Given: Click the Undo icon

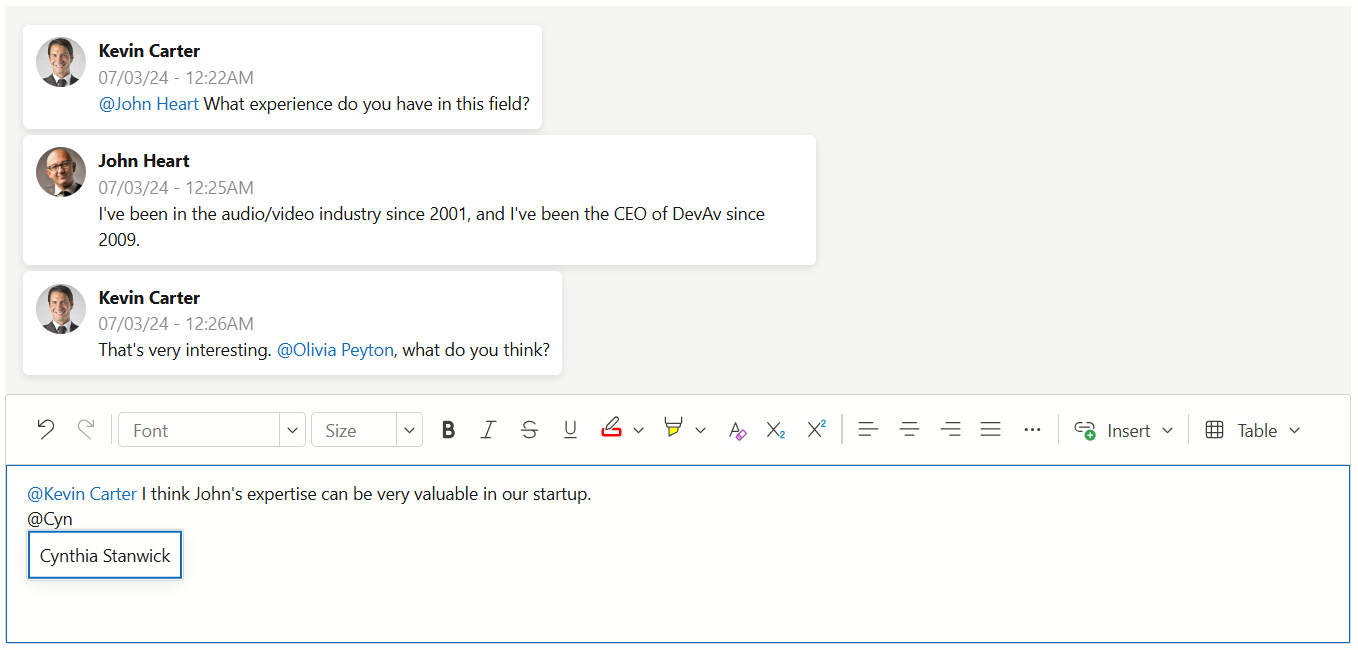Looking at the screenshot, I should [45, 429].
